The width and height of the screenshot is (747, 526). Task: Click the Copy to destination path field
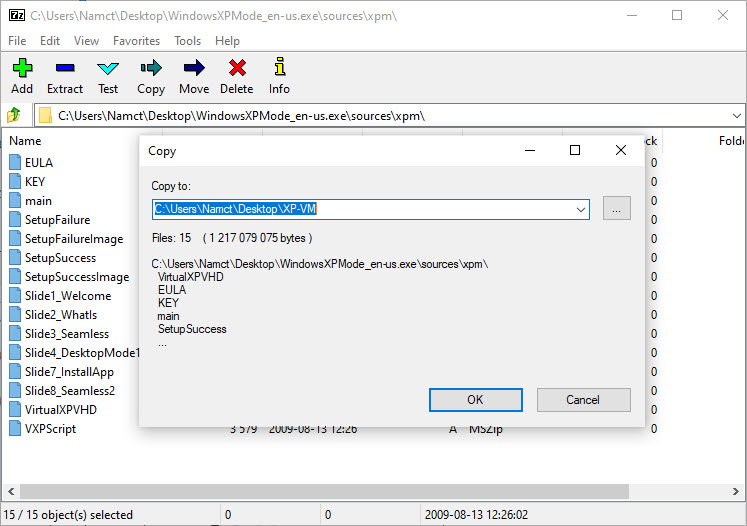click(371, 210)
